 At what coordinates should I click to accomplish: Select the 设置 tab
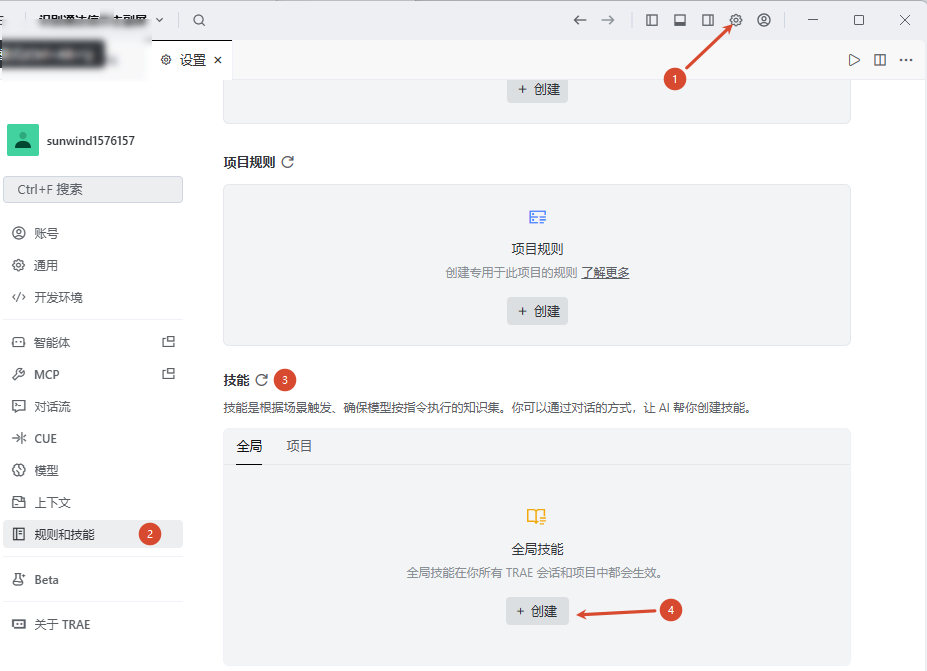point(192,60)
